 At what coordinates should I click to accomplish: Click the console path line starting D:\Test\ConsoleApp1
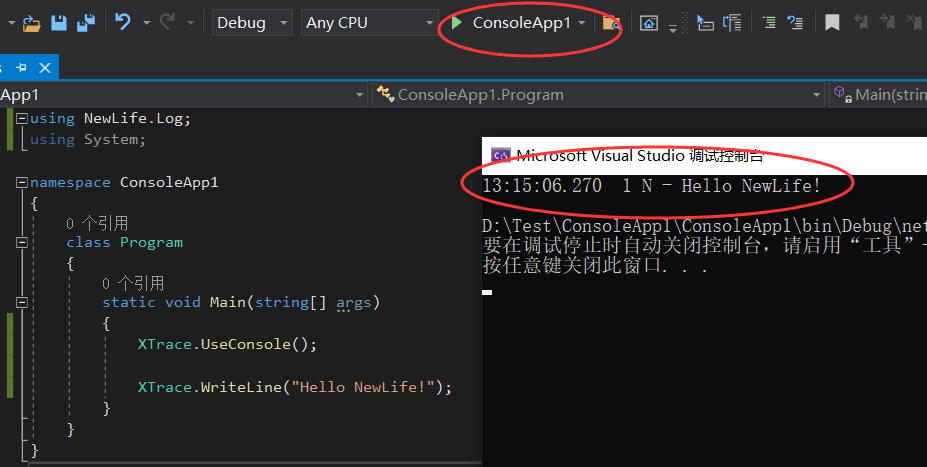[x=704, y=226]
